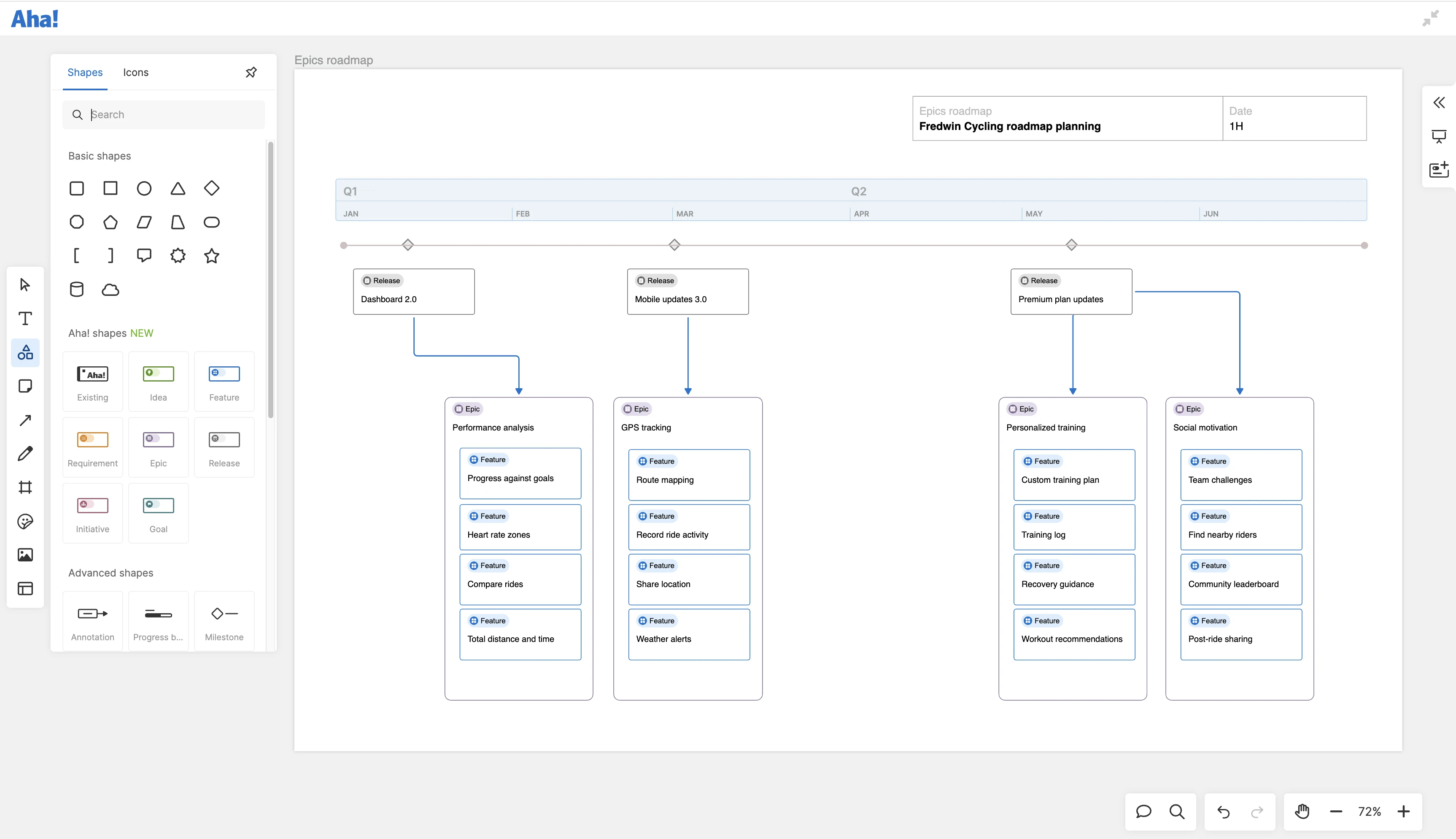Viewport: 1456px width, 839px height.
Task: Select the arrow connector tool
Action: [25, 420]
